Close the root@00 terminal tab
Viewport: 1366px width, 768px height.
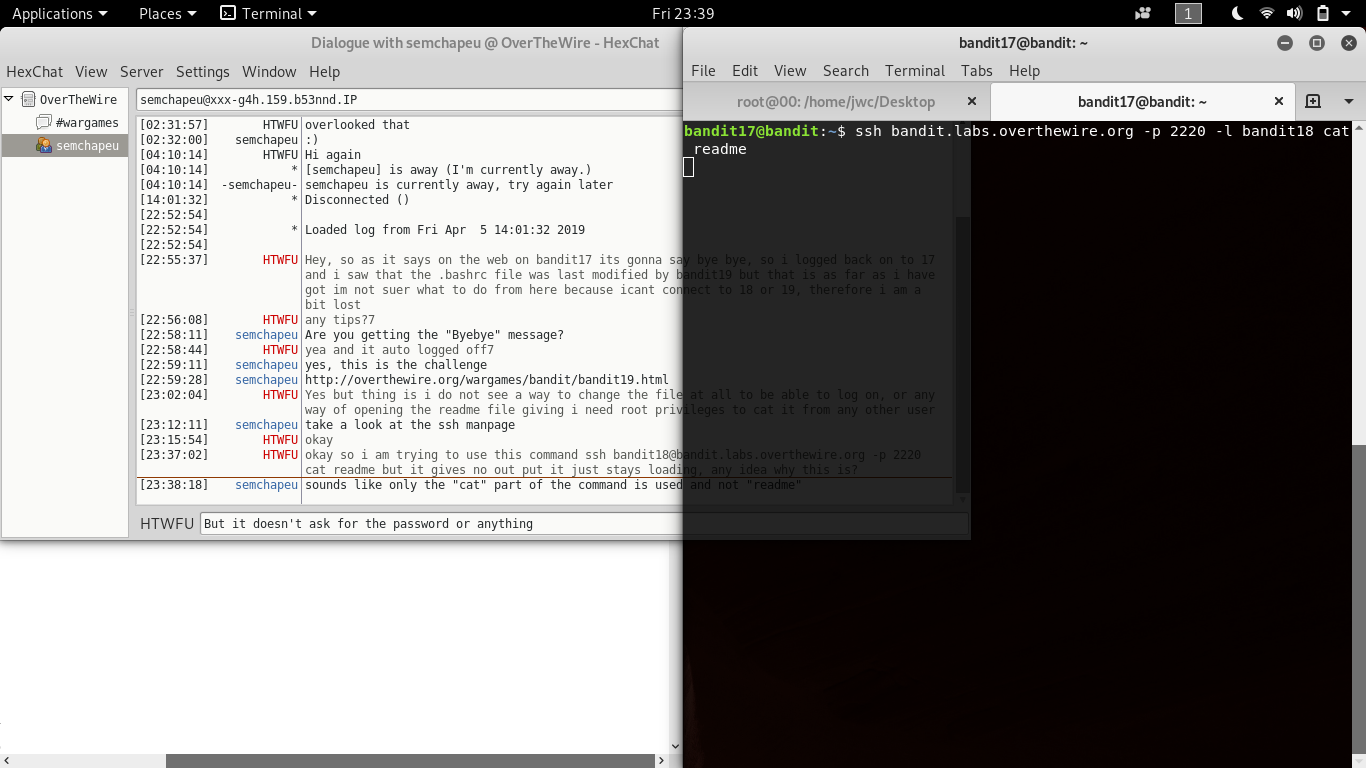coord(972,102)
